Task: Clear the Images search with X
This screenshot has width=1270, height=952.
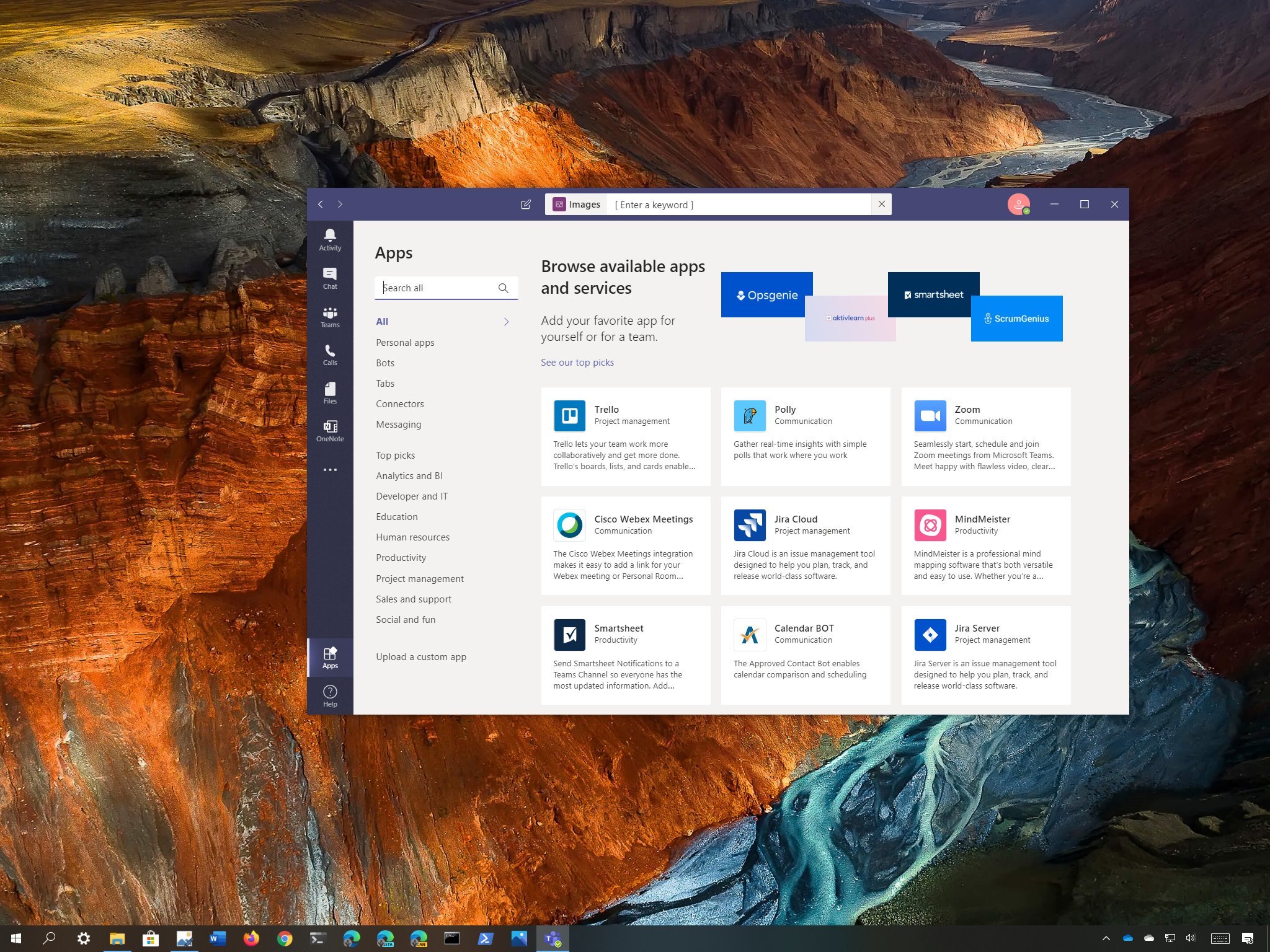Action: [x=881, y=204]
